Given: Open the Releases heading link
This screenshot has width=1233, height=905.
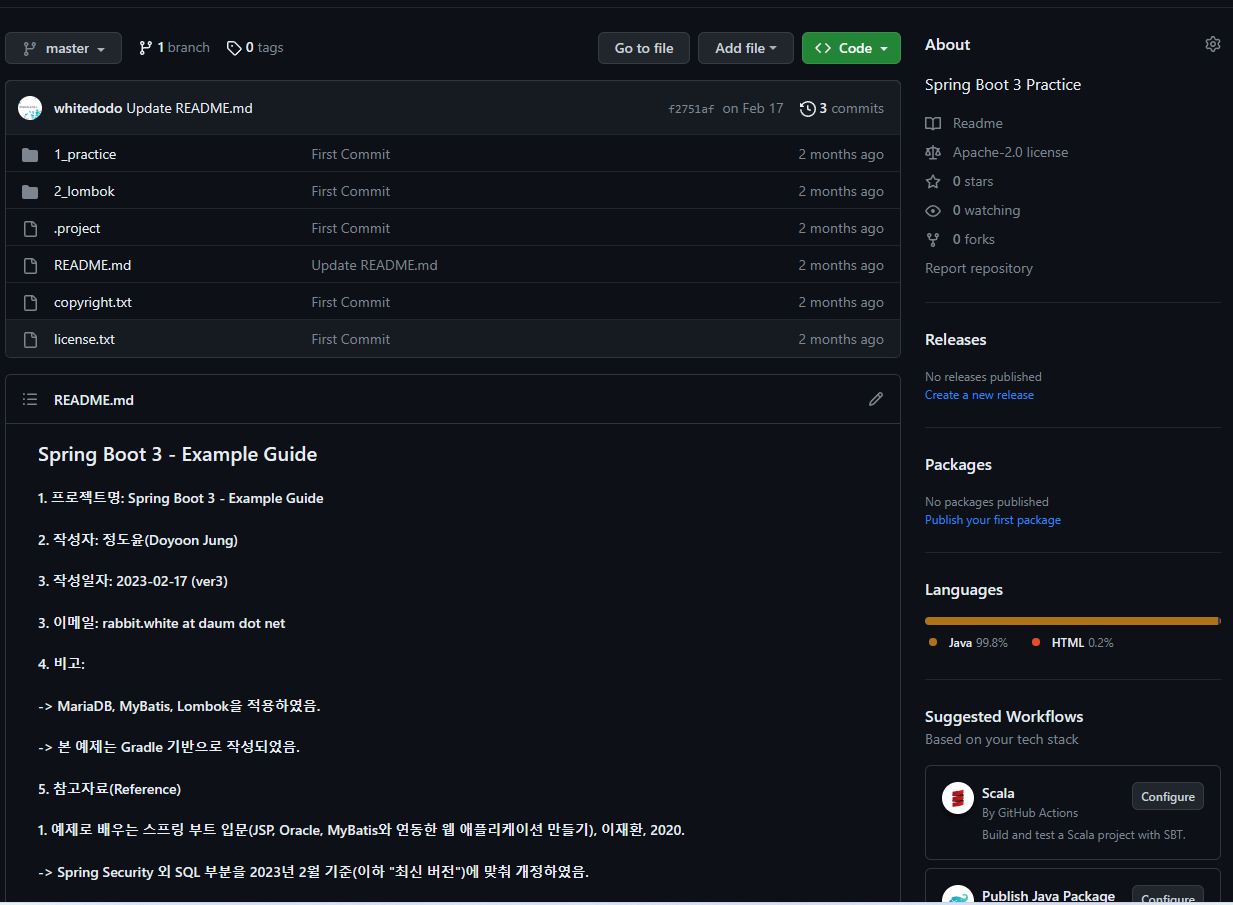Looking at the screenshot, I should [955, 340].
